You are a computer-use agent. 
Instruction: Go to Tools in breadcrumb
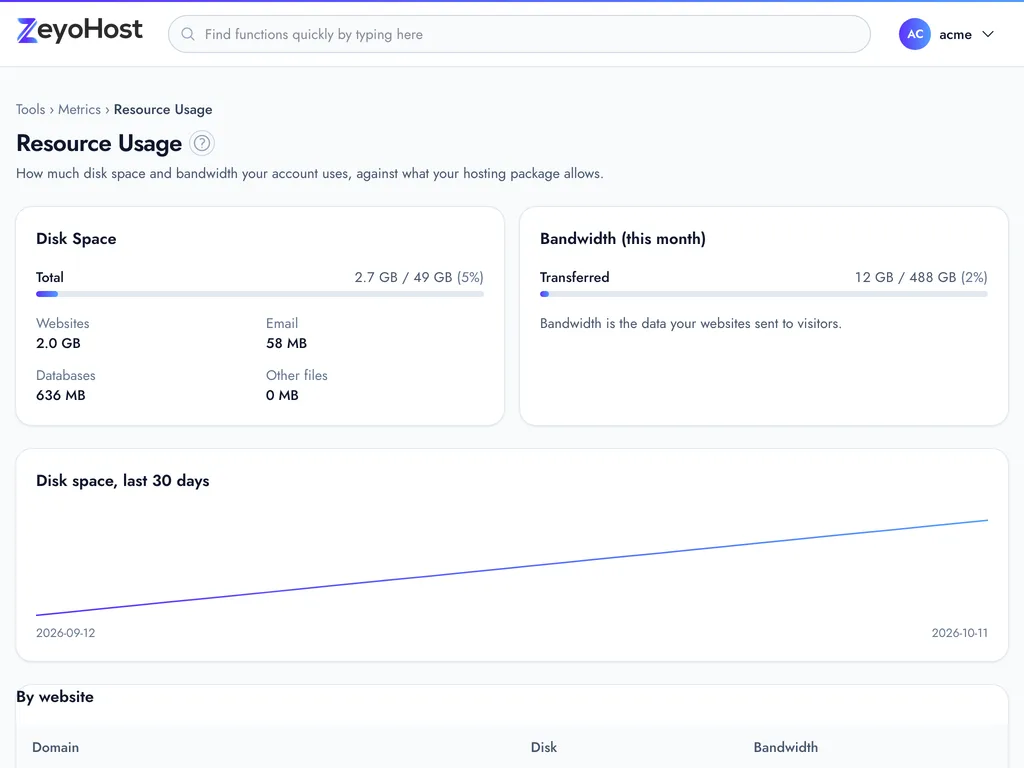click(x=31, y=109)
